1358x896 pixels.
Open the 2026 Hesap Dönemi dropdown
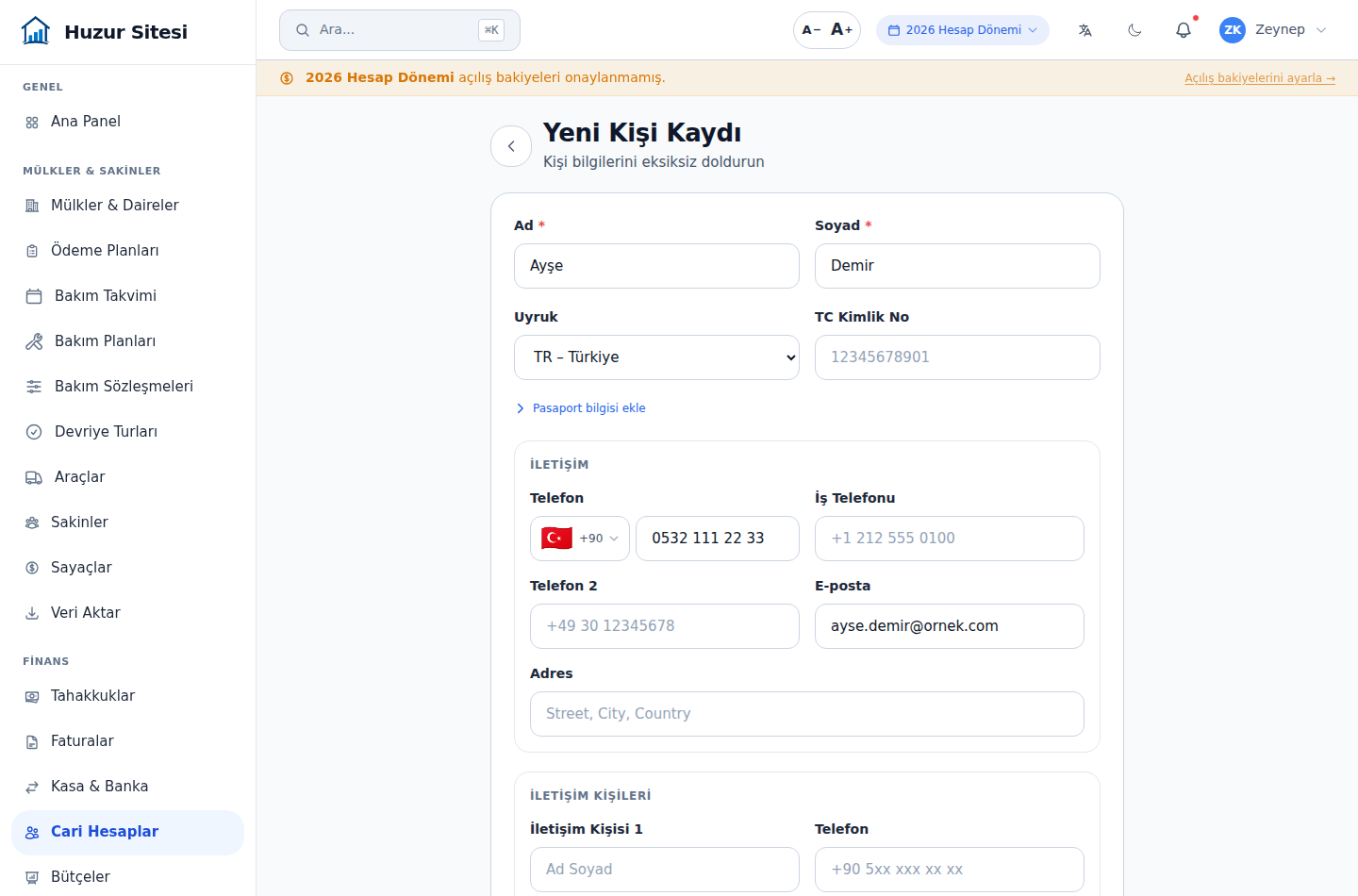(x=963, y=30)
